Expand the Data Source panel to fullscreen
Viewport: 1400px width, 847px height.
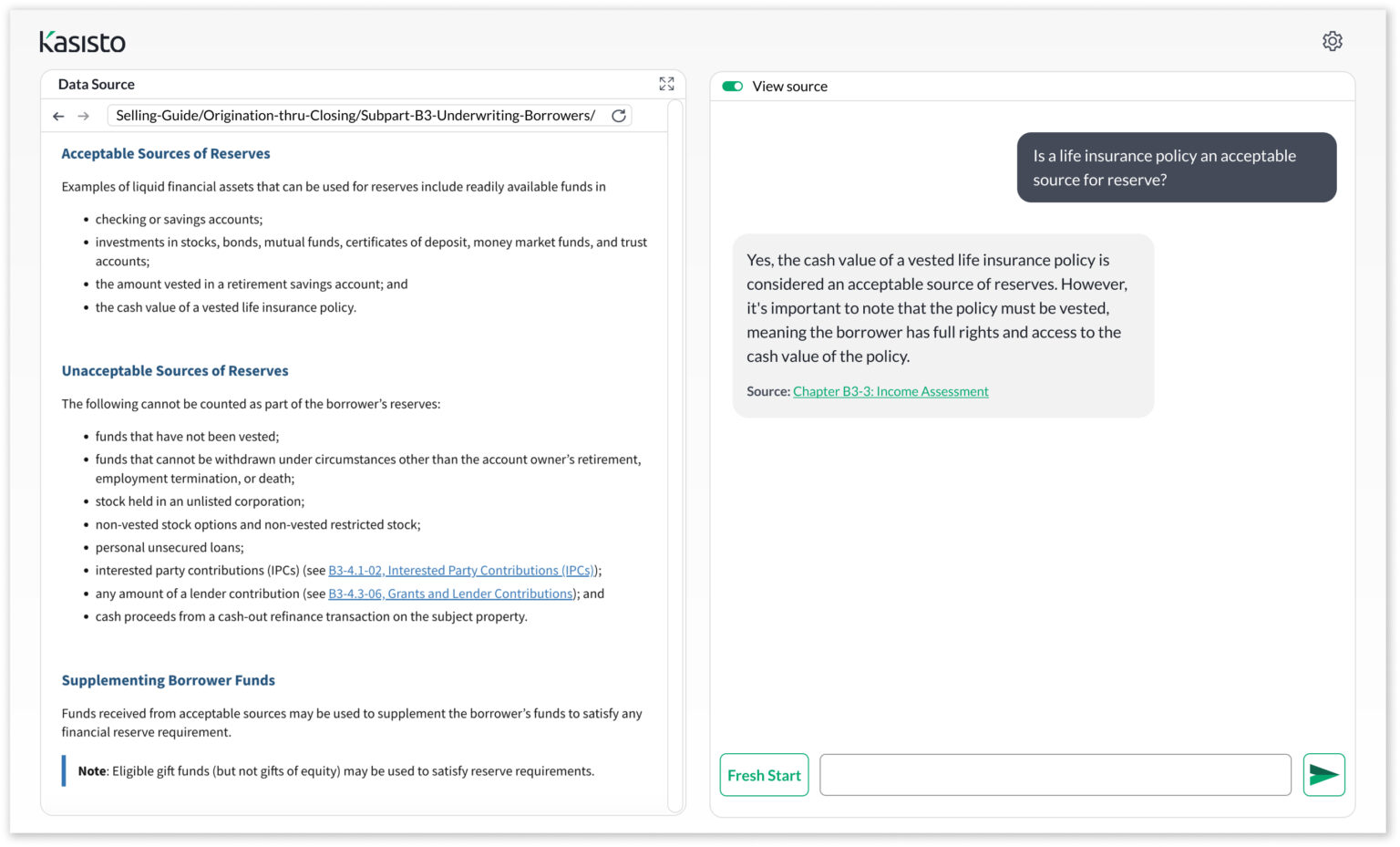[666, 83]
